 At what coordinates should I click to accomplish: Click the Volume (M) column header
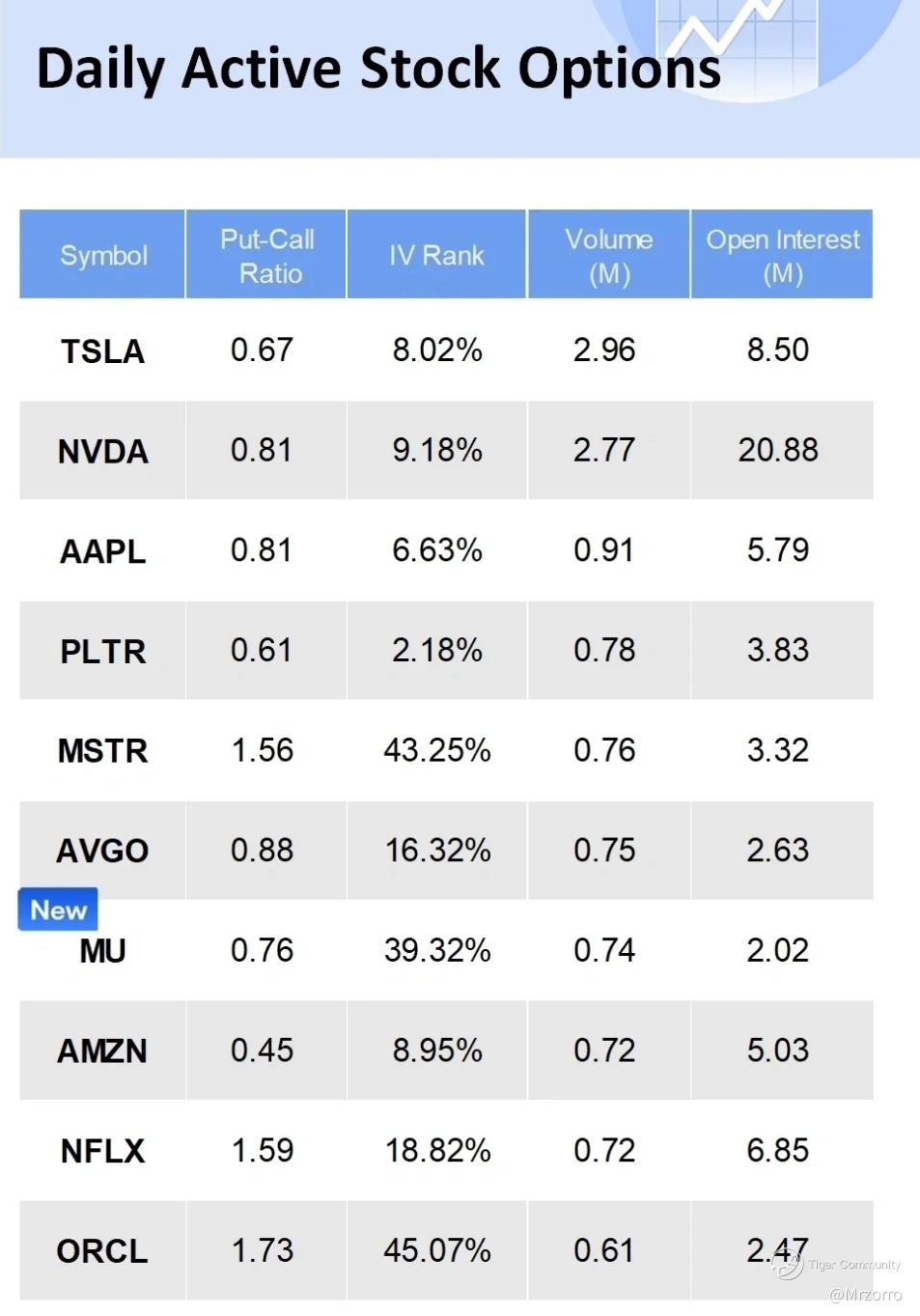pos(608,255)
